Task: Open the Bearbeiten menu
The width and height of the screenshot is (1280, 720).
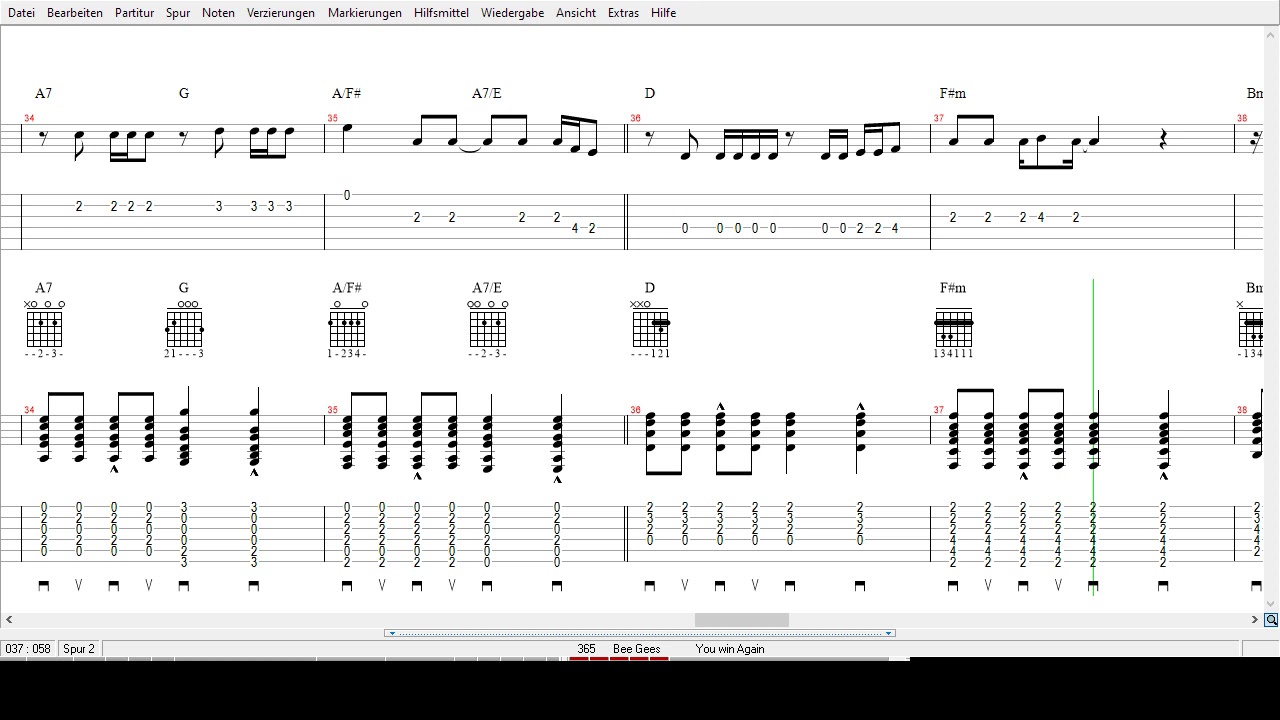Action: pyautogui.click(x=75, y=13)
